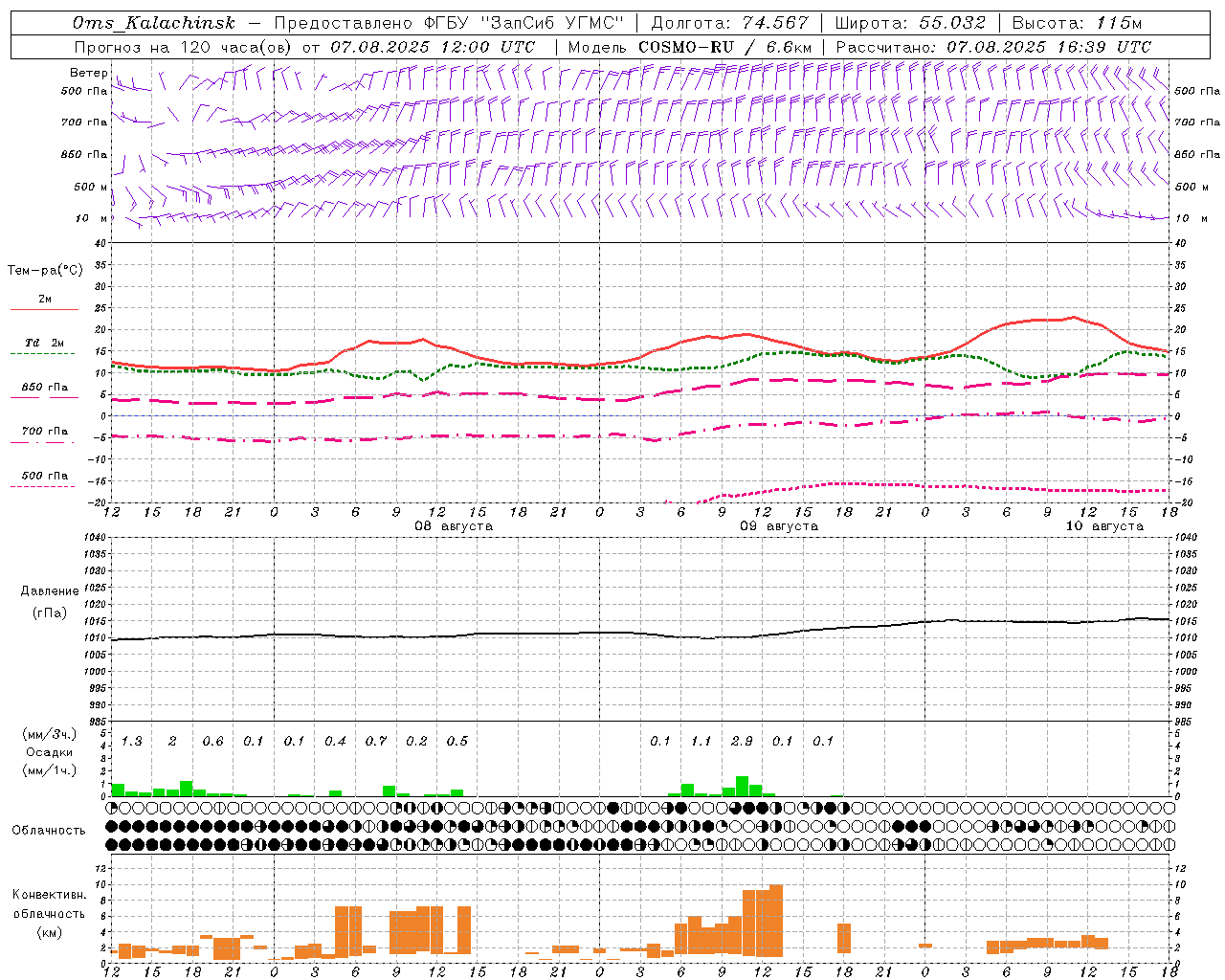
Task: Select the Td 2м dew point legend entry
Action: tap(44, 343)
